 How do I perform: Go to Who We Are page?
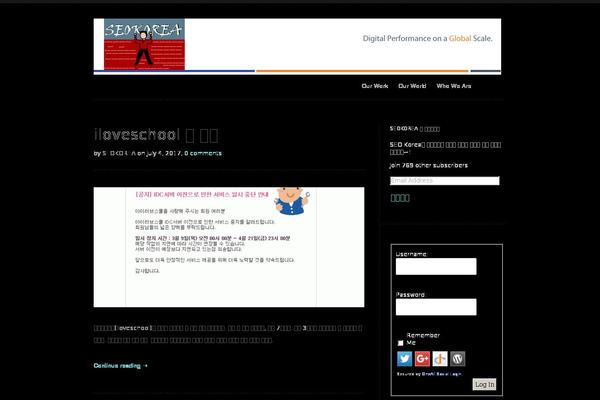(454, 86)
